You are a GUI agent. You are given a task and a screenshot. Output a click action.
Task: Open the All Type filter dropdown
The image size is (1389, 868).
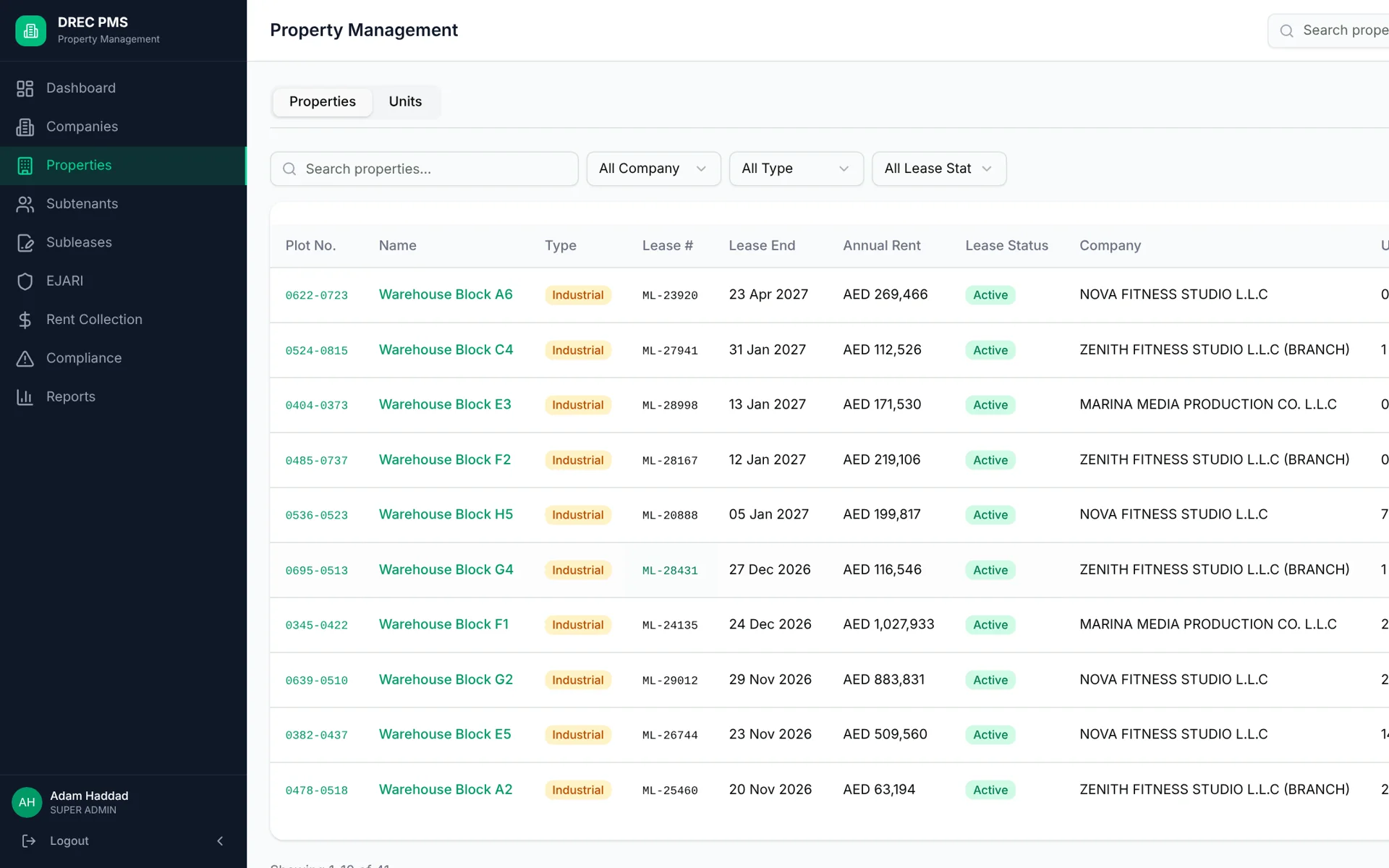(x=796, y=169)
